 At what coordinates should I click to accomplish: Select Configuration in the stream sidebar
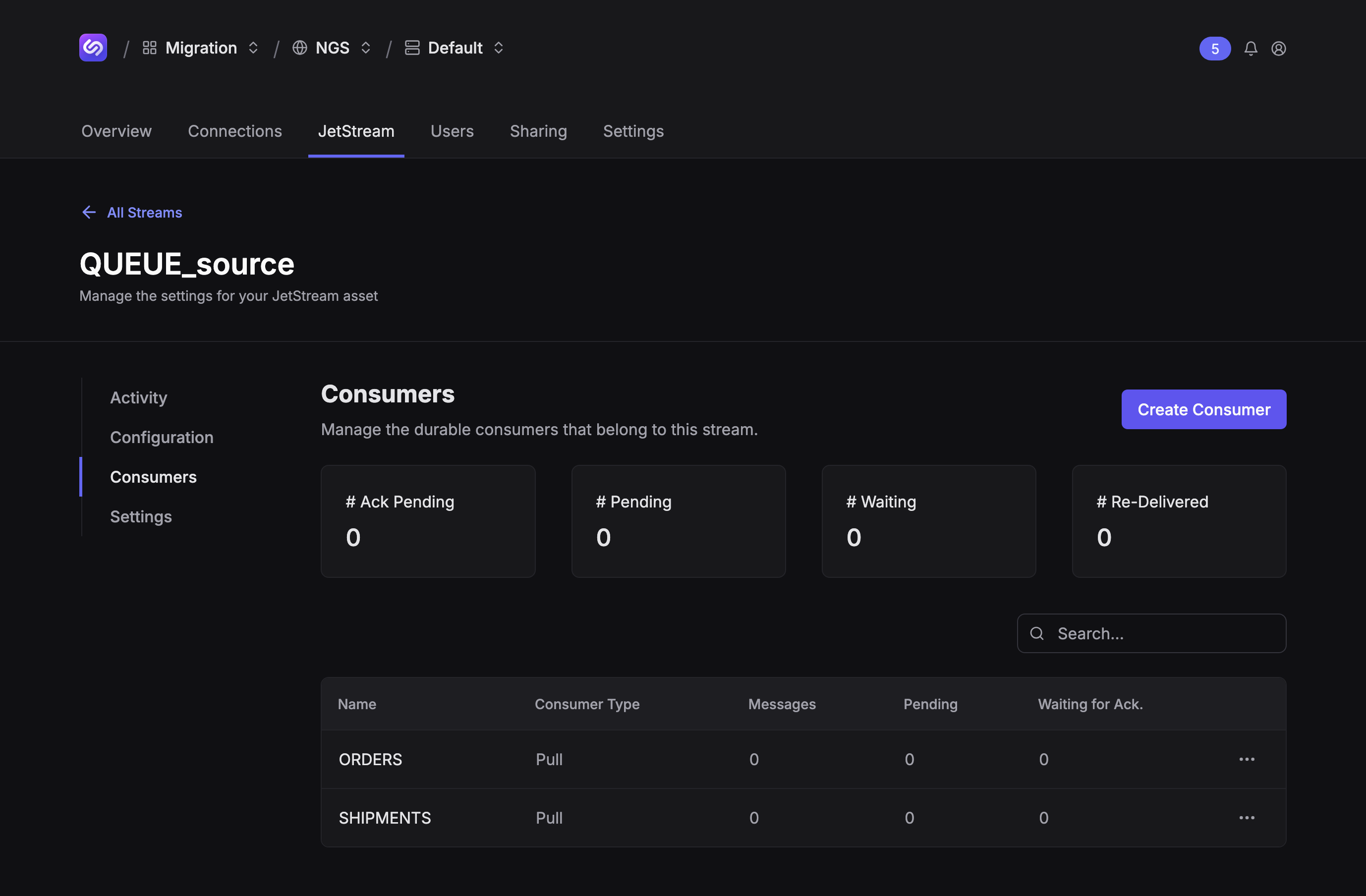(161, 438)
